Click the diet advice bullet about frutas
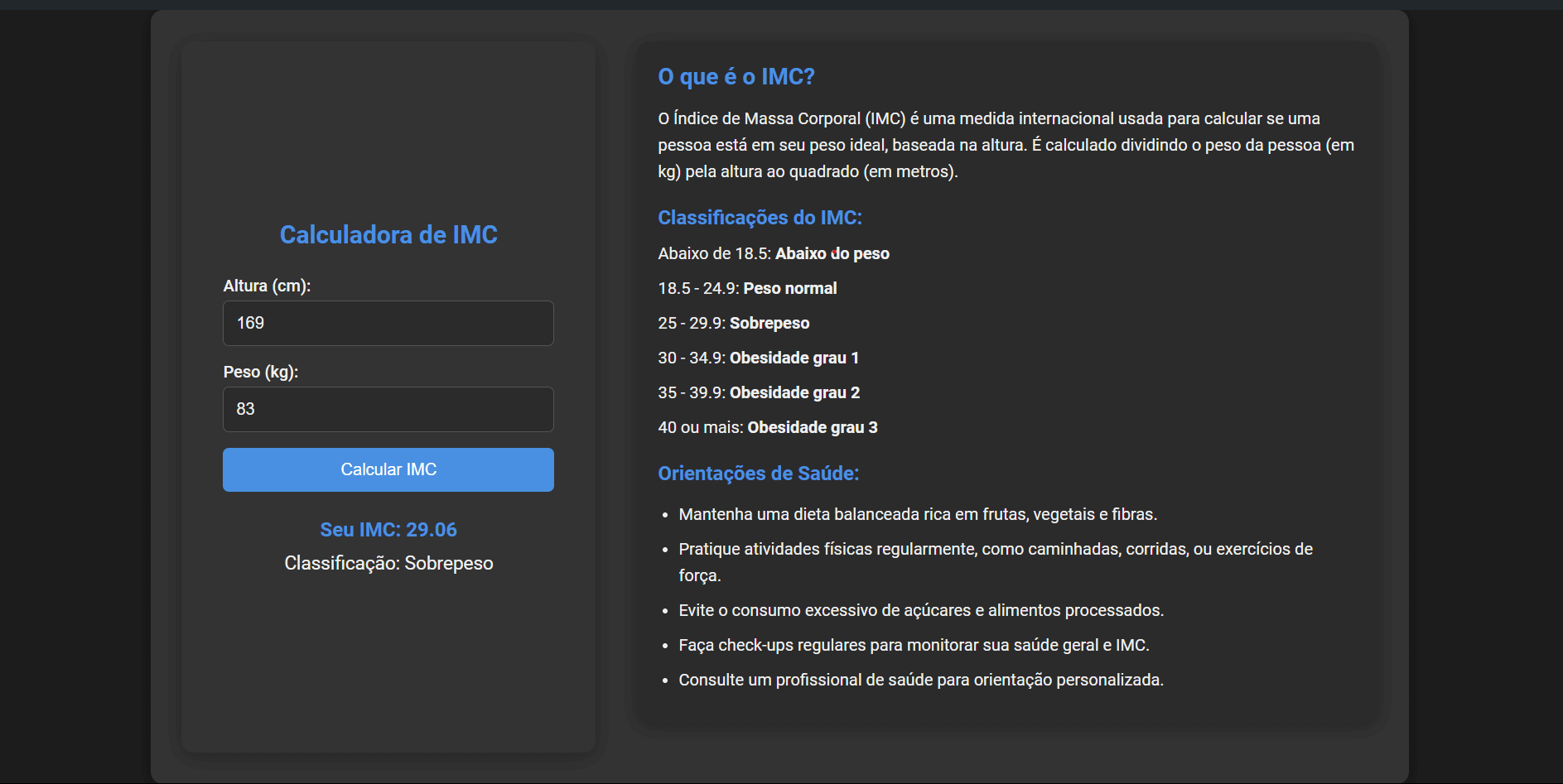1563x784 pixels. pos(917,514)
